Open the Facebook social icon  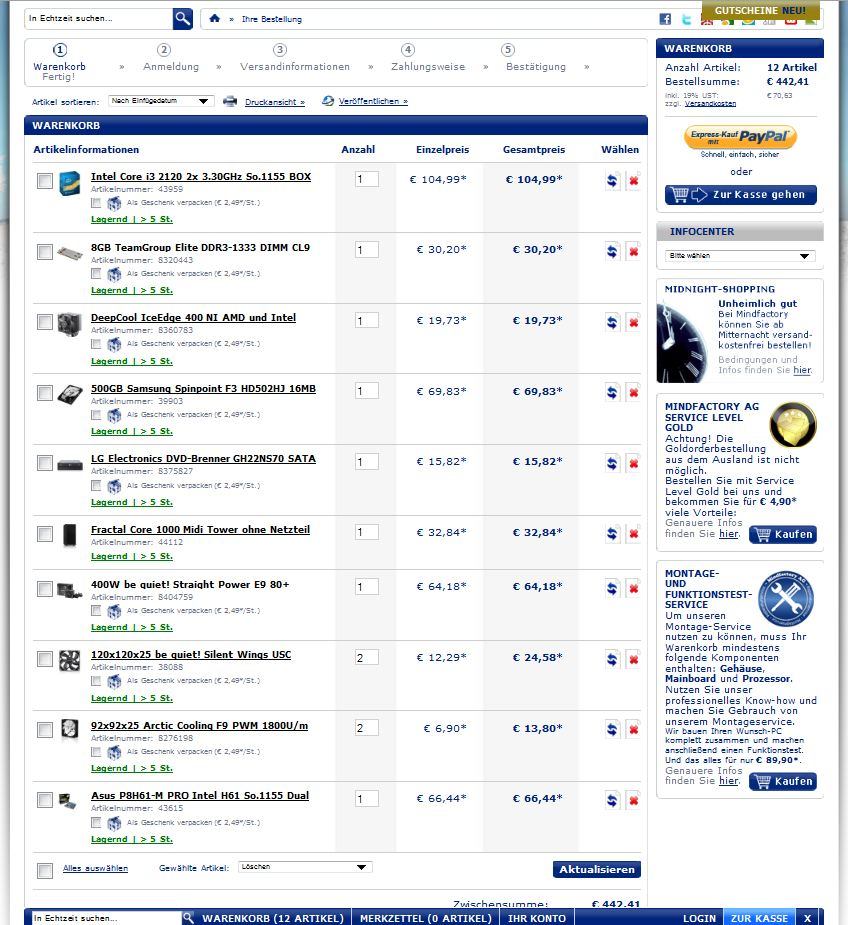[x=665, y=19]
